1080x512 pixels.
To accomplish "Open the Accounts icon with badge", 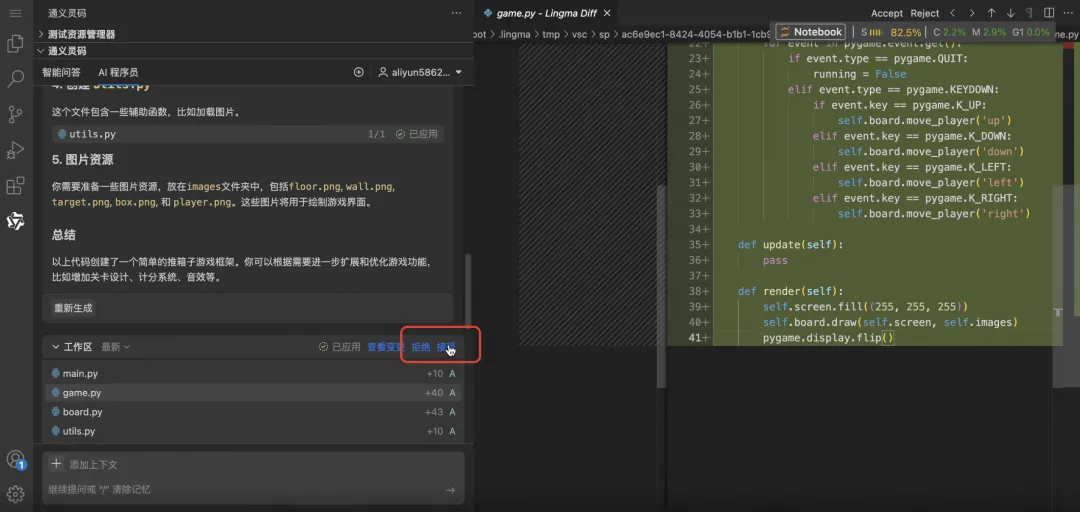I will point(15,460).
